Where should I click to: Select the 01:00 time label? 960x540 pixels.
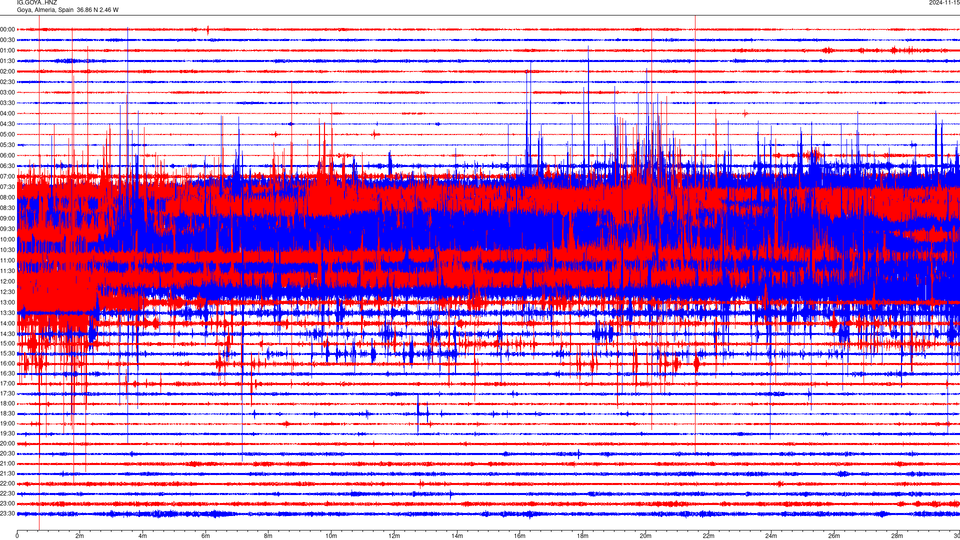pos(7,50)
